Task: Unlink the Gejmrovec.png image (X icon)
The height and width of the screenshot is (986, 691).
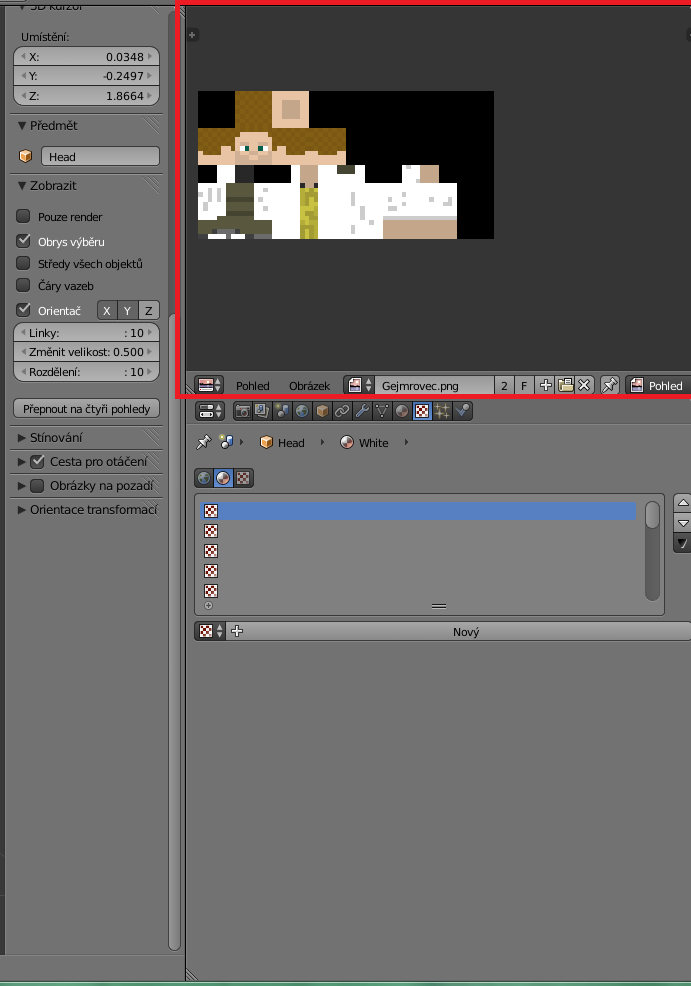Action: click(x=585, y=385)
